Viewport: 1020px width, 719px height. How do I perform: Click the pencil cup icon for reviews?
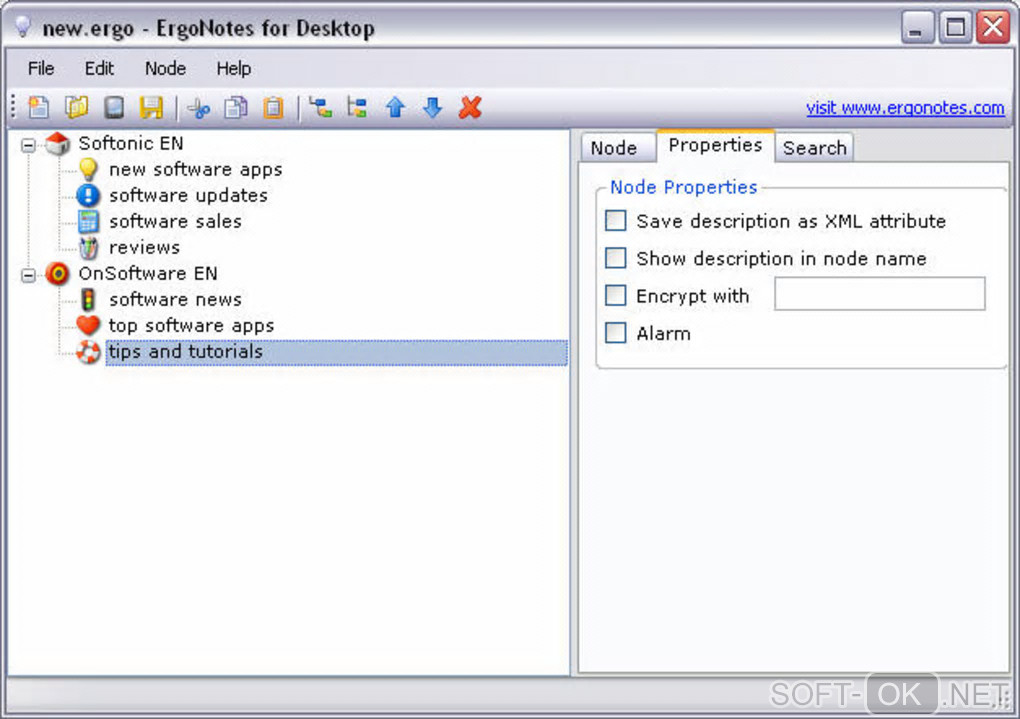click(x=88, y=247)
